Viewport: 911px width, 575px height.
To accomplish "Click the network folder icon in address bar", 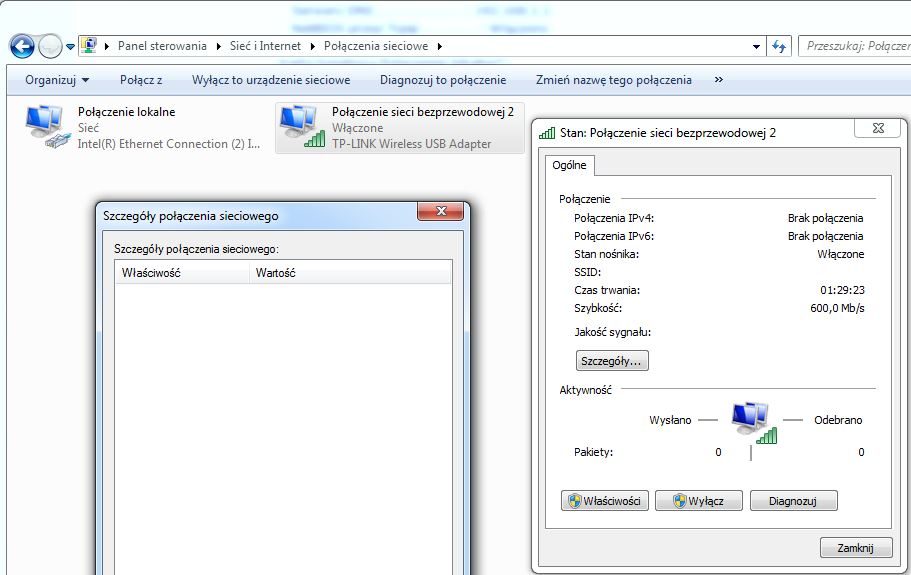I will pyautogui.click(x=90, y=46).
